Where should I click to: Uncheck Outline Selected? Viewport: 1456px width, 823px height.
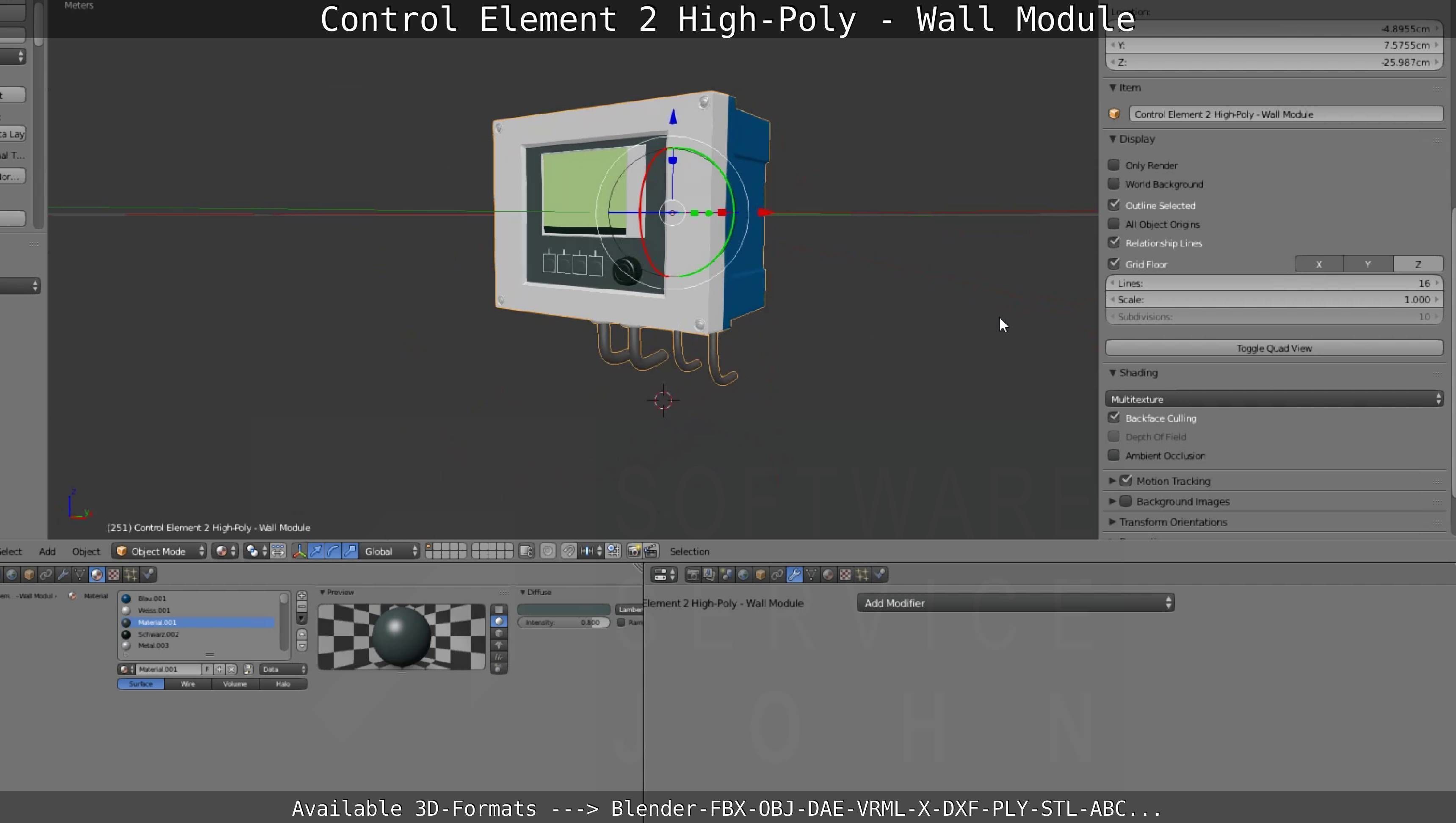[1113, 204]
